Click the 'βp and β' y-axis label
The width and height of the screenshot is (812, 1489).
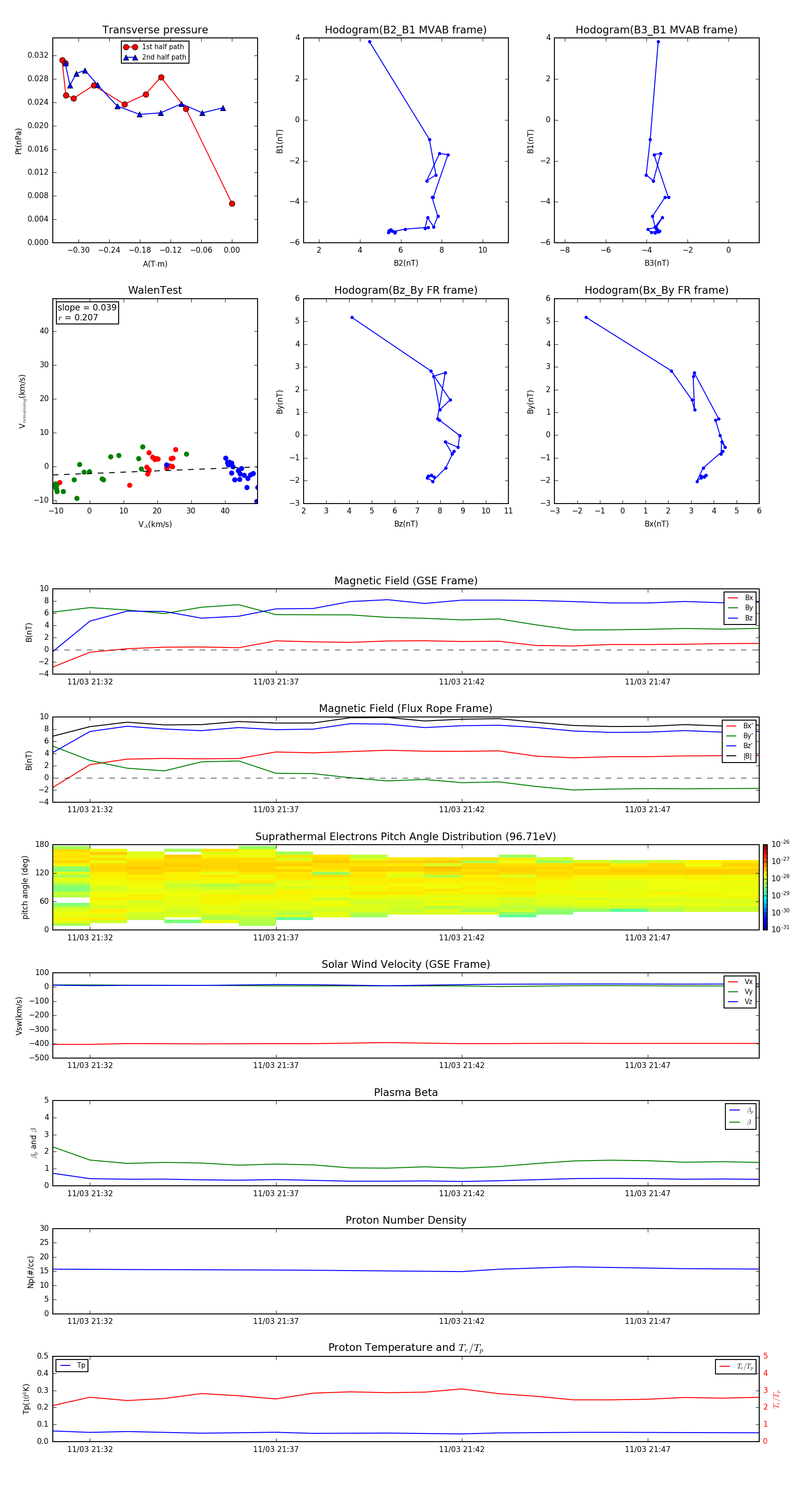33,1143
